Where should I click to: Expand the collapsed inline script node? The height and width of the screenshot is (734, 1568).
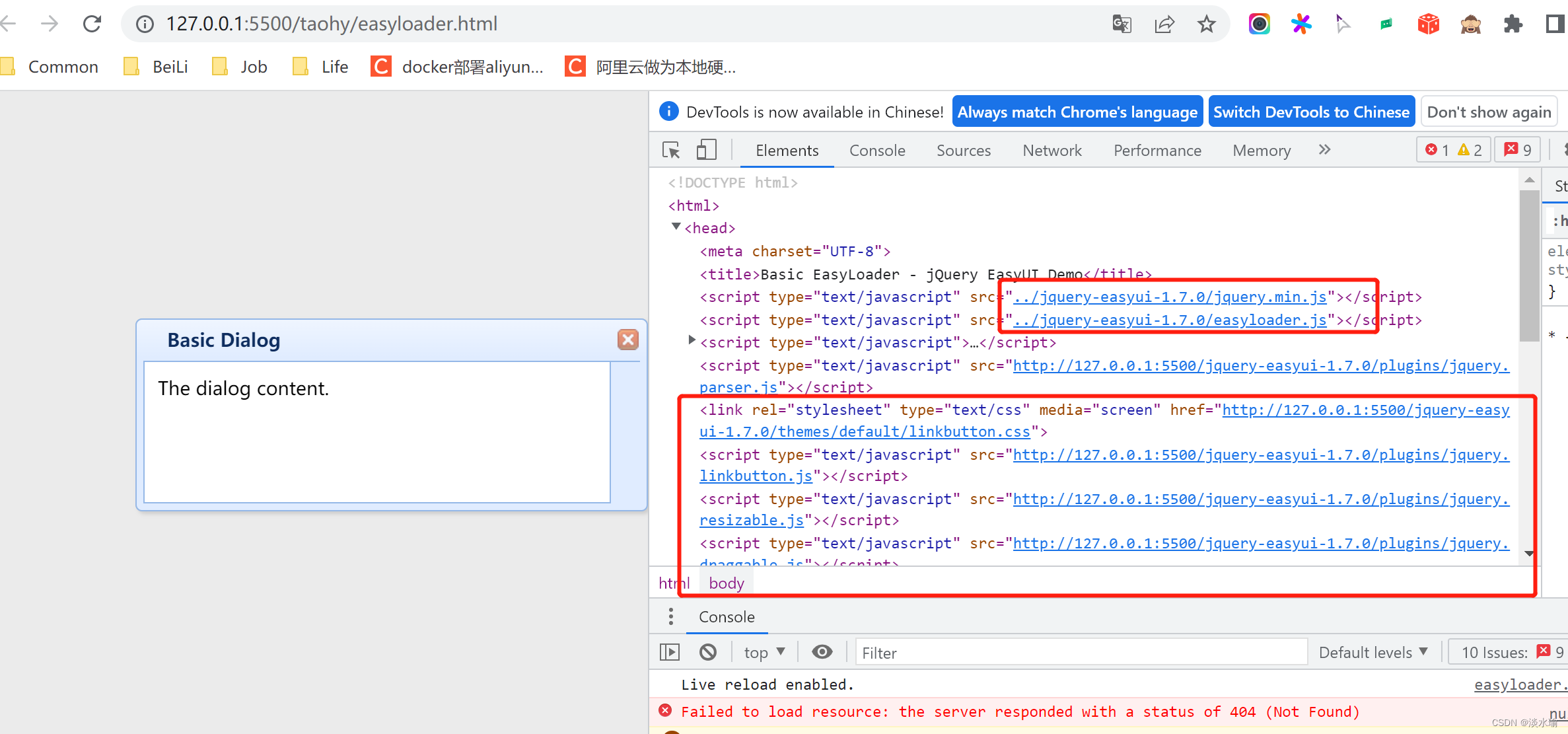coord(691,340)
